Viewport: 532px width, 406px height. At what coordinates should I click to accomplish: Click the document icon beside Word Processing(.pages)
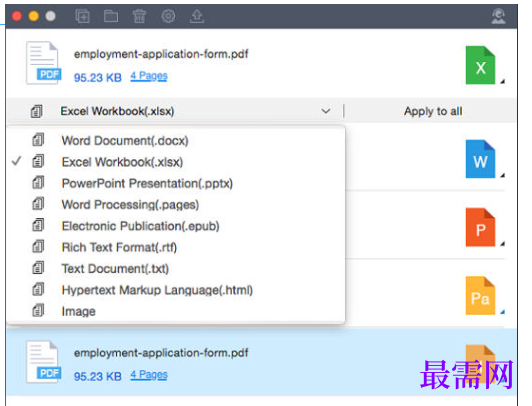(x=38, y=204)
